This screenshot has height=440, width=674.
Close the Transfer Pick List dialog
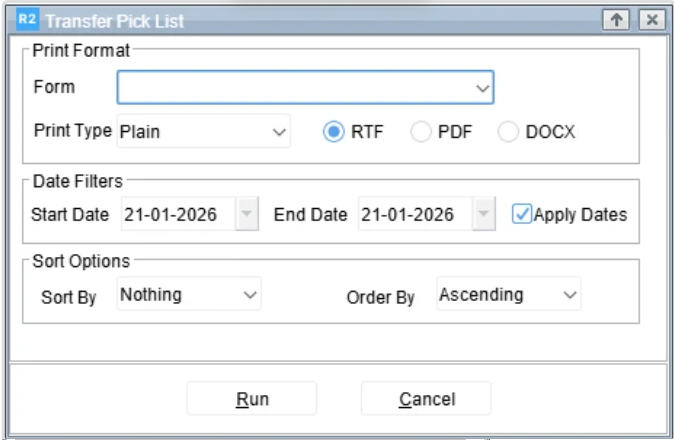(x=651, y=20)
